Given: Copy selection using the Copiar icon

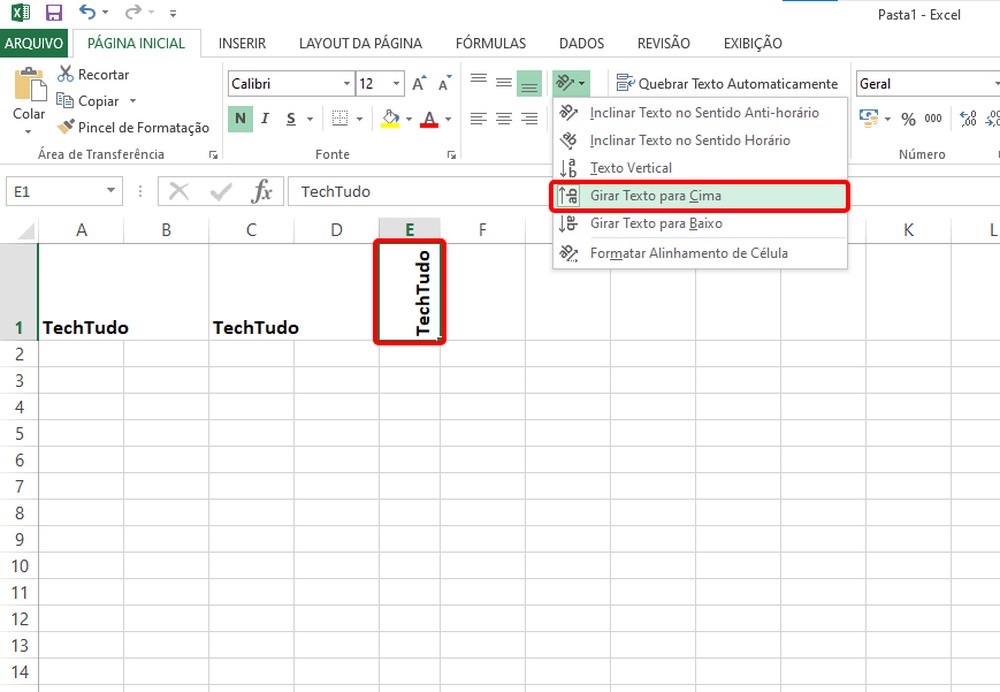Looking at the screenshot, I should point(97,101).
